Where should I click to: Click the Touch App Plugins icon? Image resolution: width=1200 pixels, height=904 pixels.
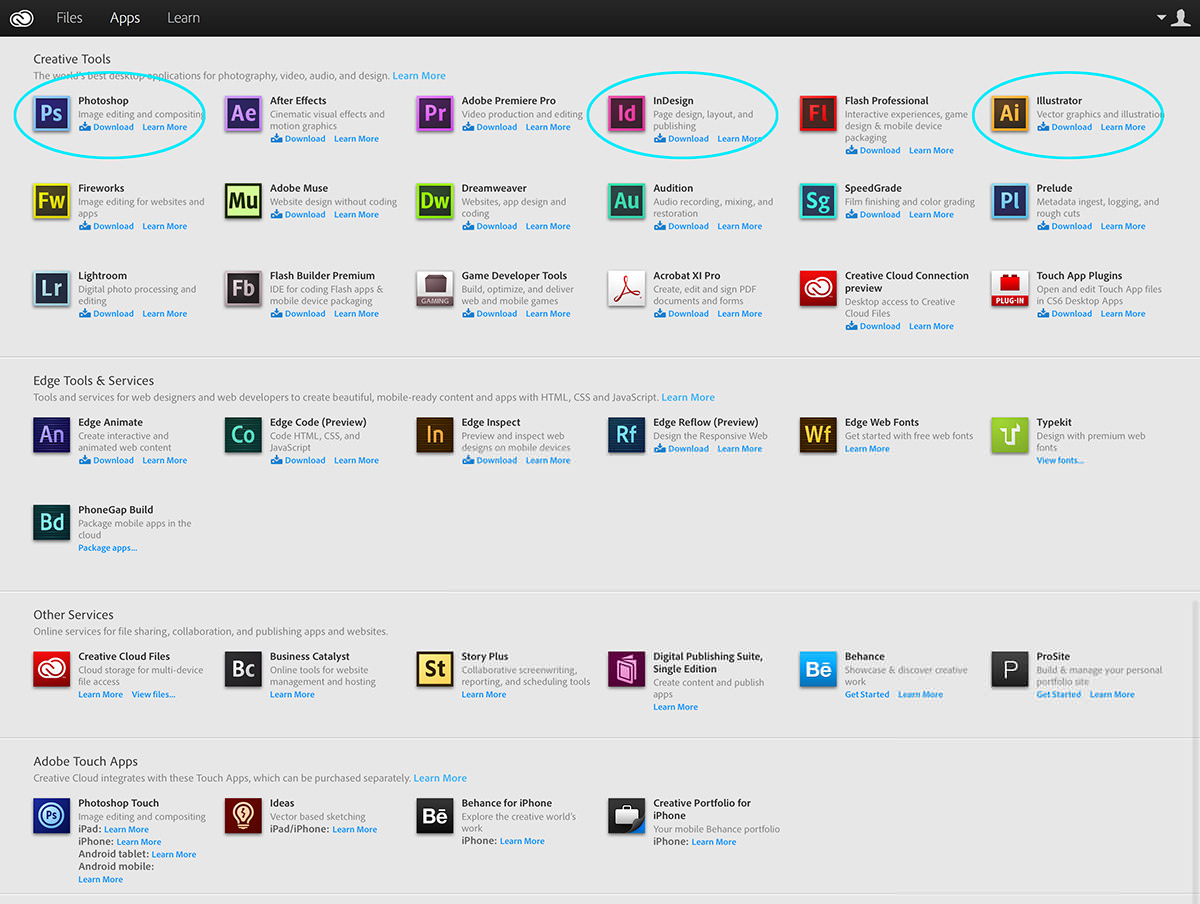pos(1010,289)
